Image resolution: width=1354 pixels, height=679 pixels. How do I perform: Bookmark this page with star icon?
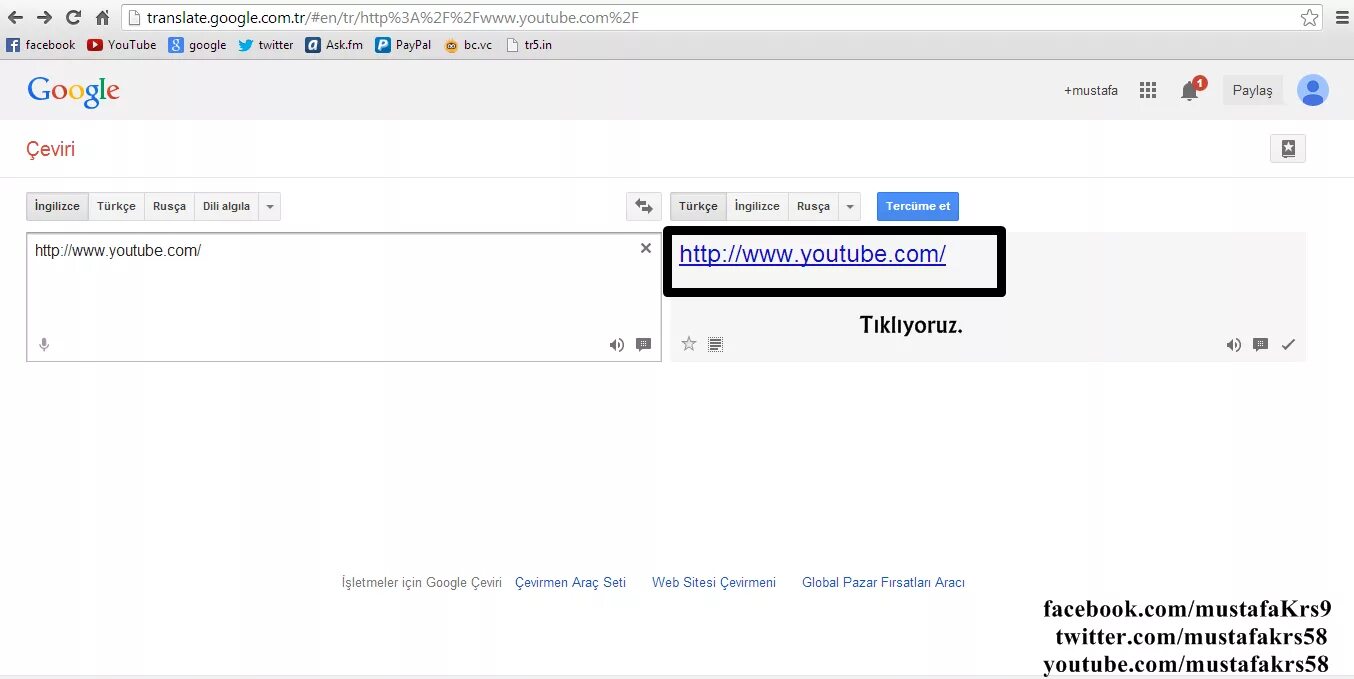[x=1309, y=17]
